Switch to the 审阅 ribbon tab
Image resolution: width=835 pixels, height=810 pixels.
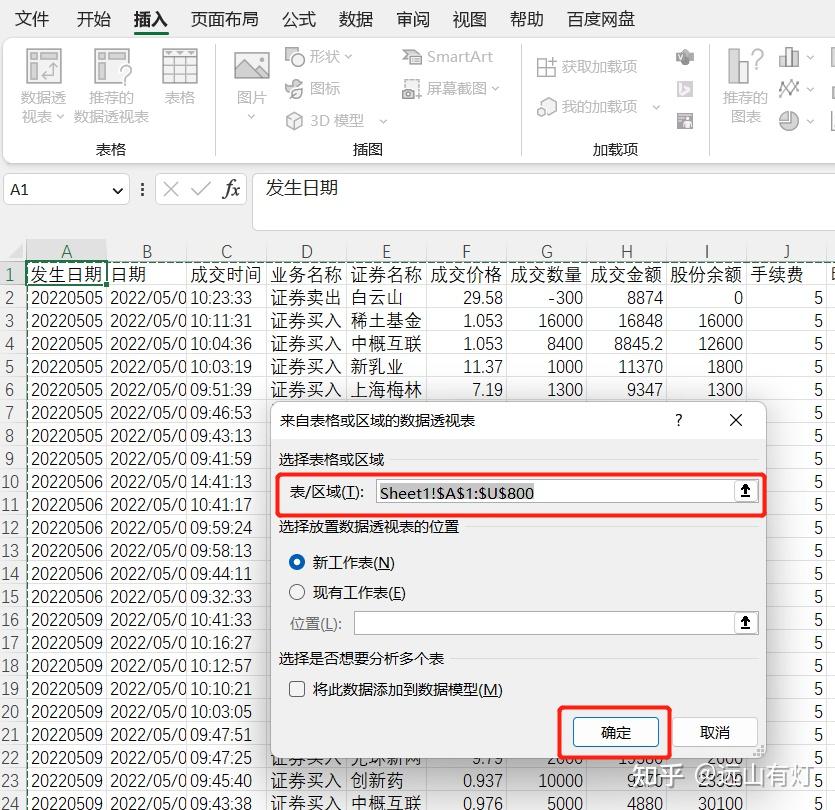pyautogui.click(x=413, y=19)
